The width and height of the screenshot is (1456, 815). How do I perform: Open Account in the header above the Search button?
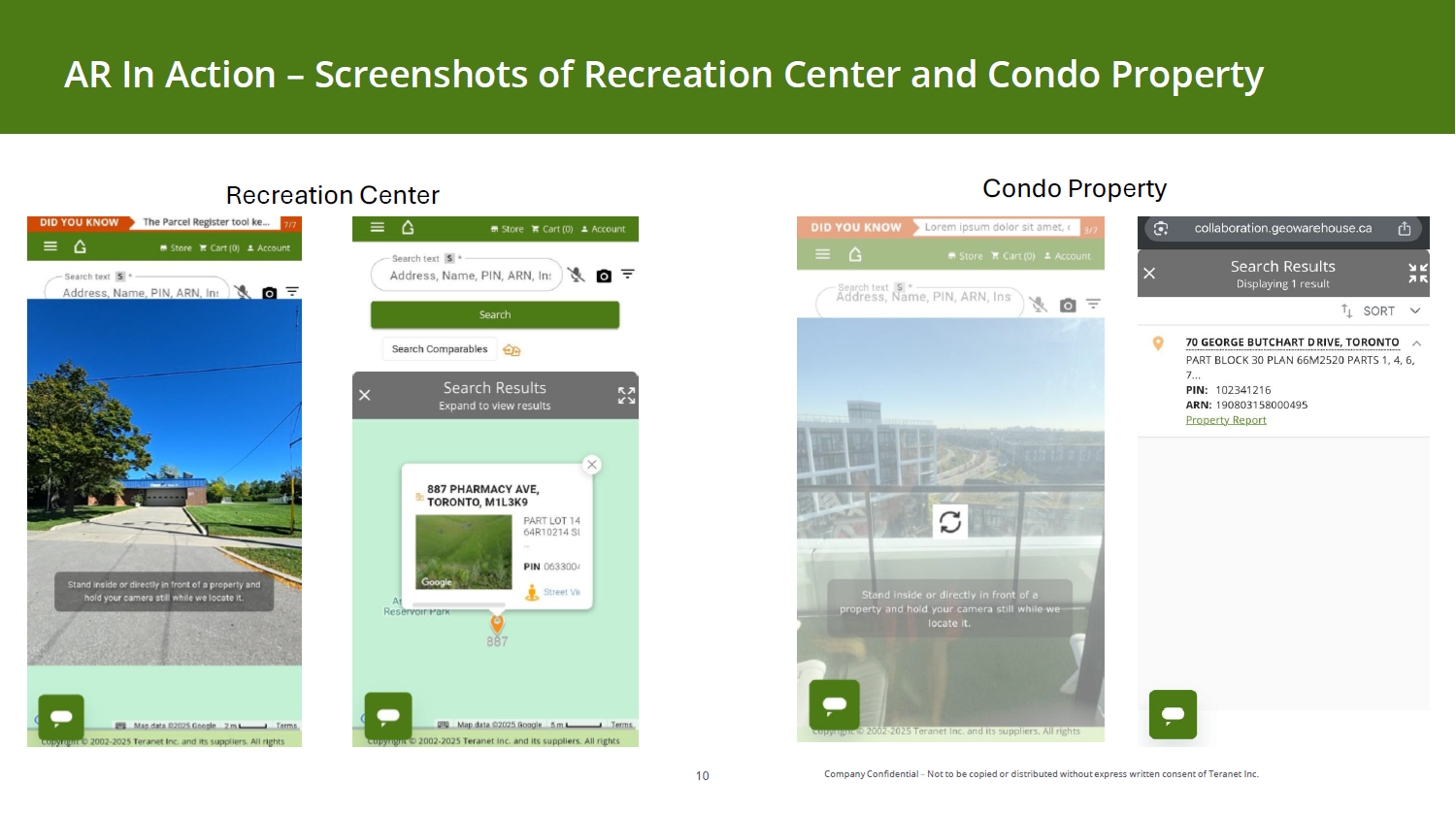click(x=603, y=229)
